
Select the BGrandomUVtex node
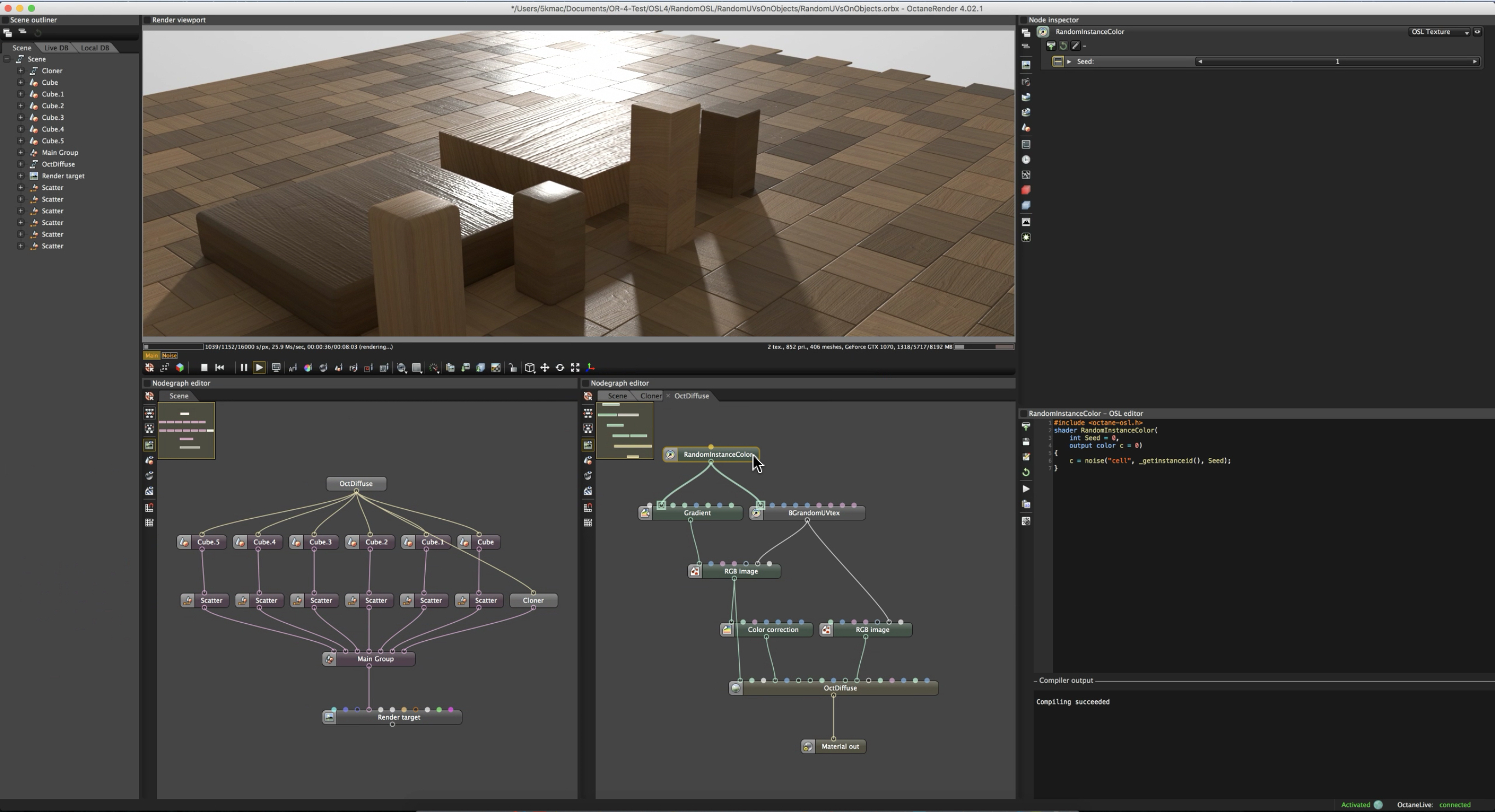(814, 513)
